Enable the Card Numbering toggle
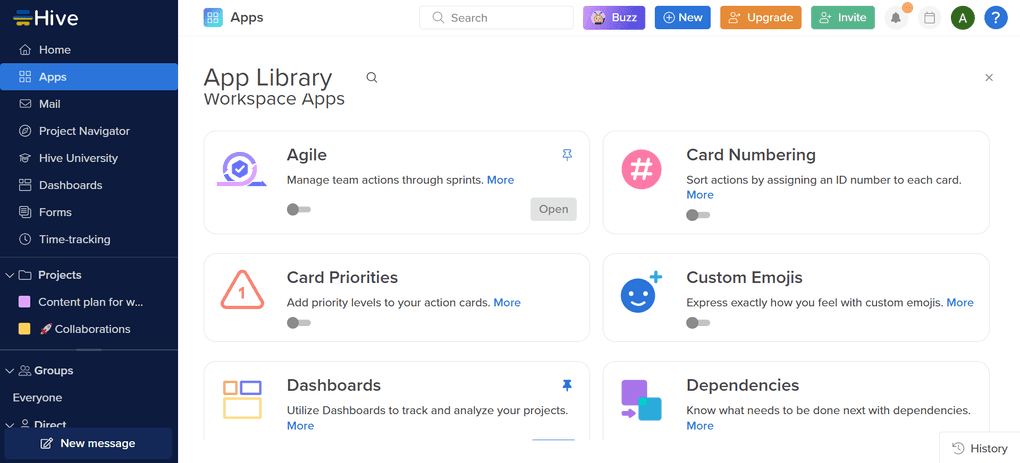 (699, 215)
